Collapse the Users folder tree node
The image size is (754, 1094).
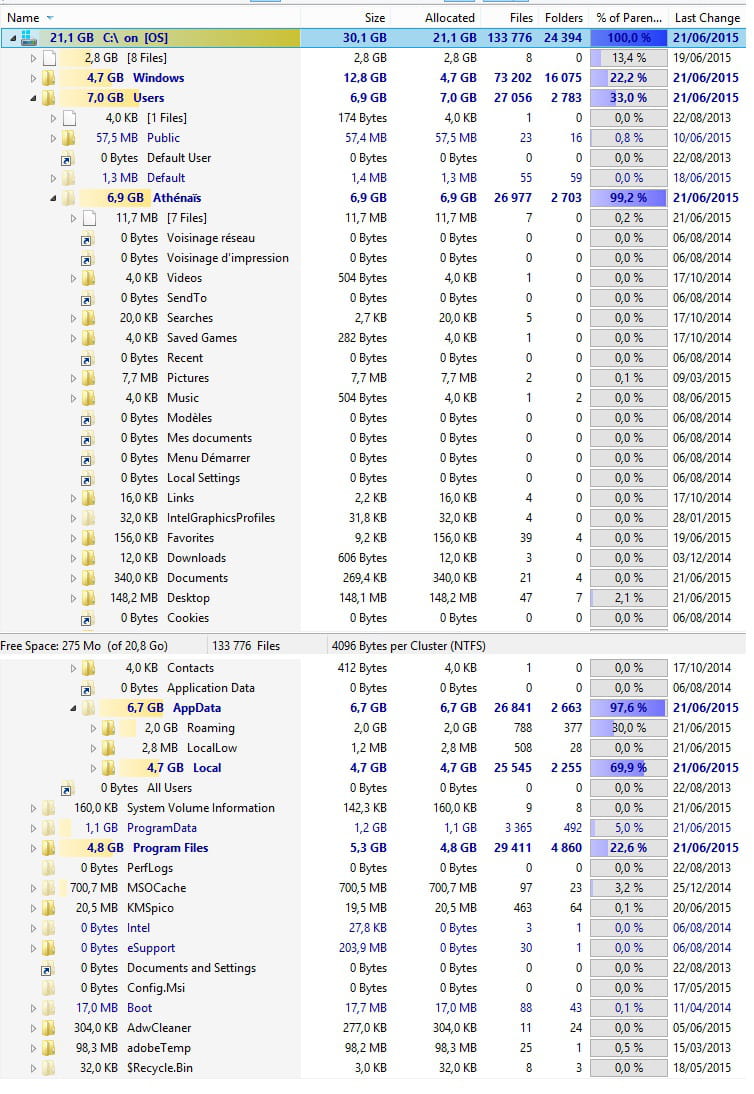point(33,98)
